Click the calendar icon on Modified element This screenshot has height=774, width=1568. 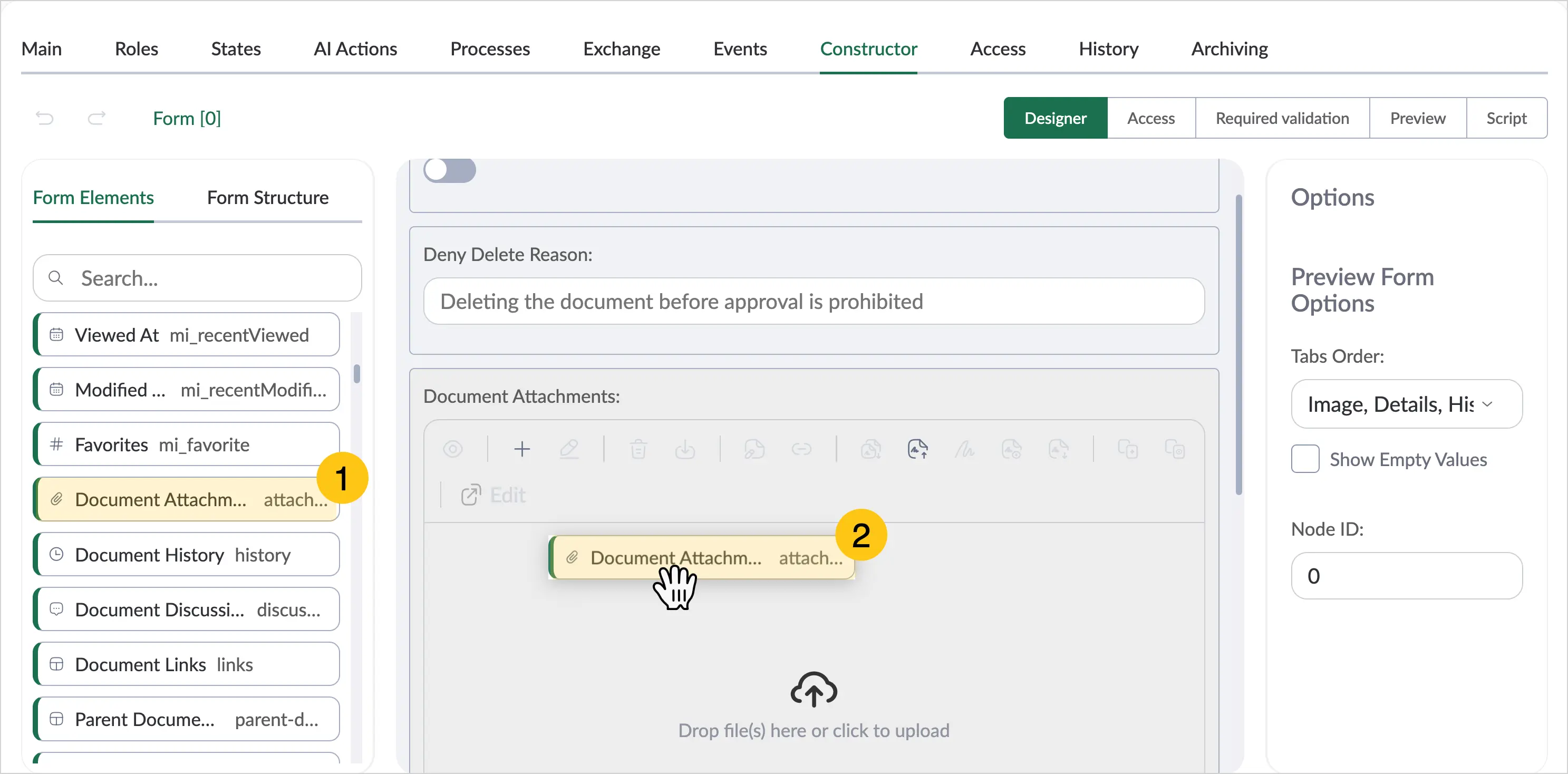(x=56, y=389)
